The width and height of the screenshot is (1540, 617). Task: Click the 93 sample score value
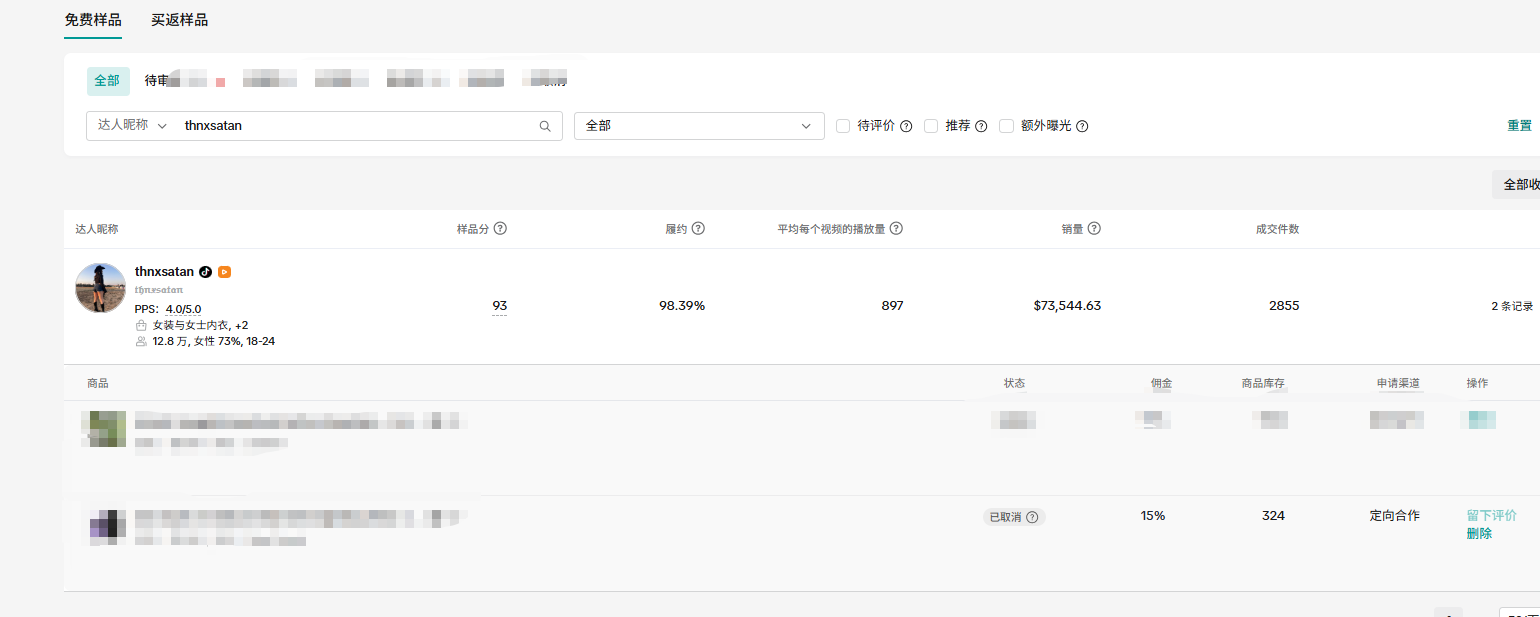click(x=499, y=306)
